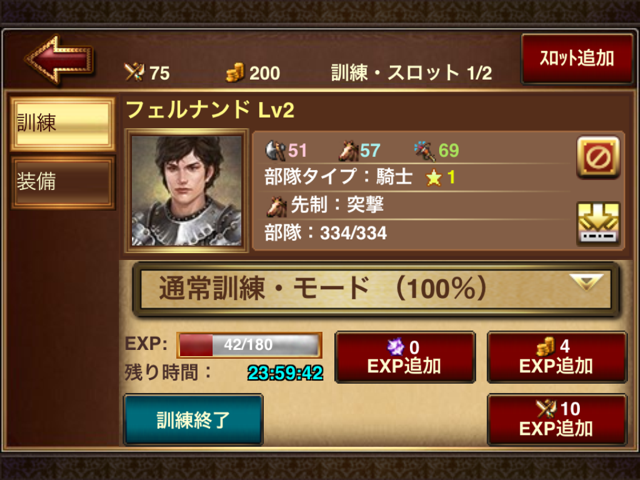Viewport: 640px width, 480px height.
Task: Tap the horse cavalry stat icon
Action: [x=348, y=150]
